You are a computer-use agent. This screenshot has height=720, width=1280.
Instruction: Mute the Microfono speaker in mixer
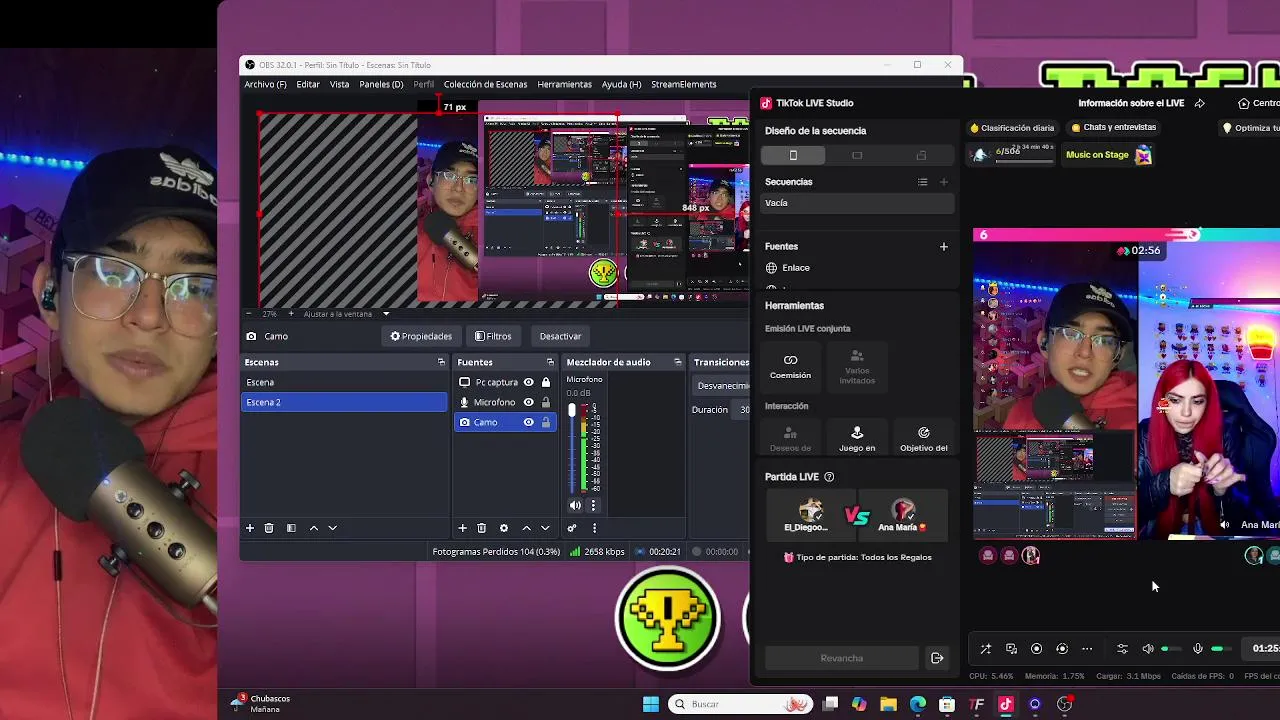pos(575,505)
